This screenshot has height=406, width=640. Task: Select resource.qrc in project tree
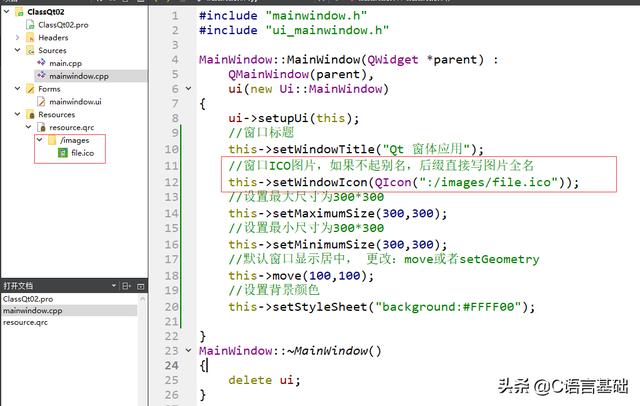(x=71, y=127)
